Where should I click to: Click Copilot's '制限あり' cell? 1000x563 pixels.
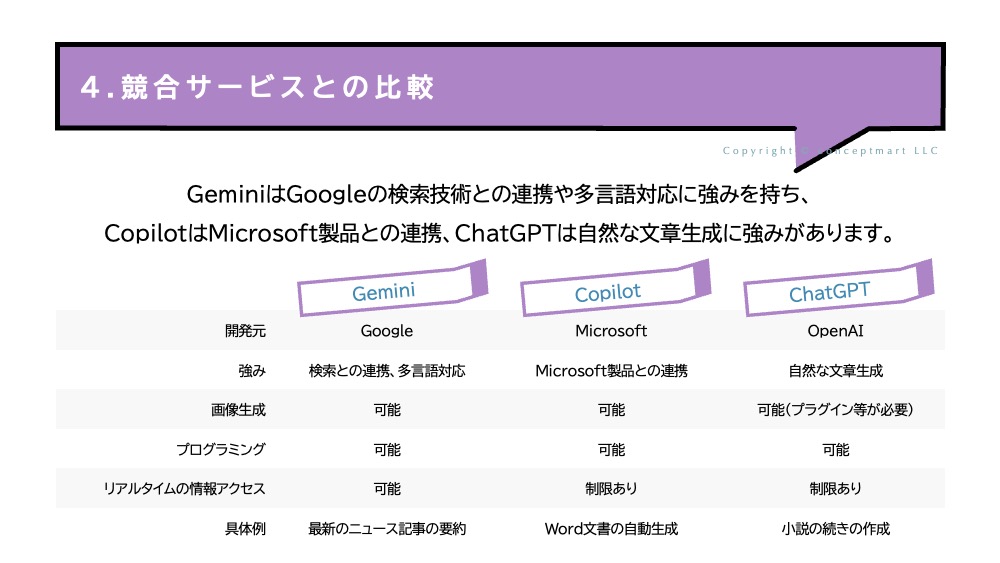[611, 489]
